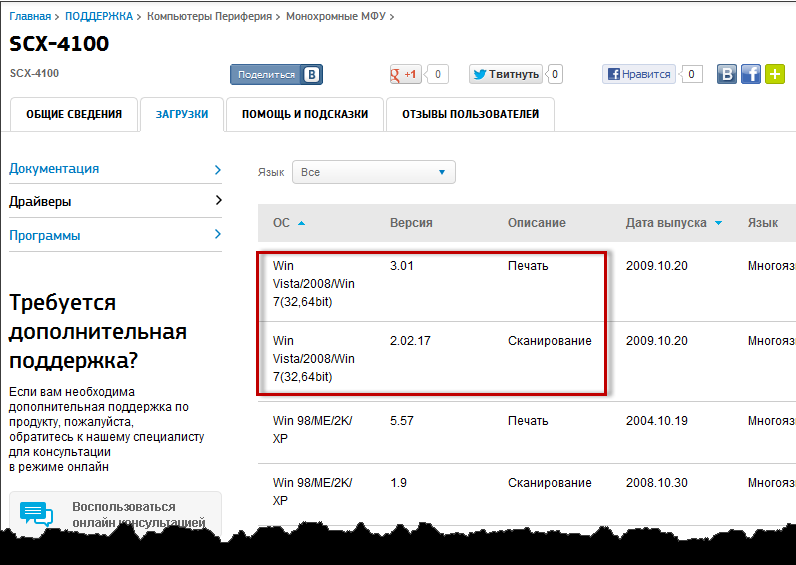The height and width of the screenshot is (565, 796).
Task: Click Сканирование in version 1.9 row
Action: point(550,483)
